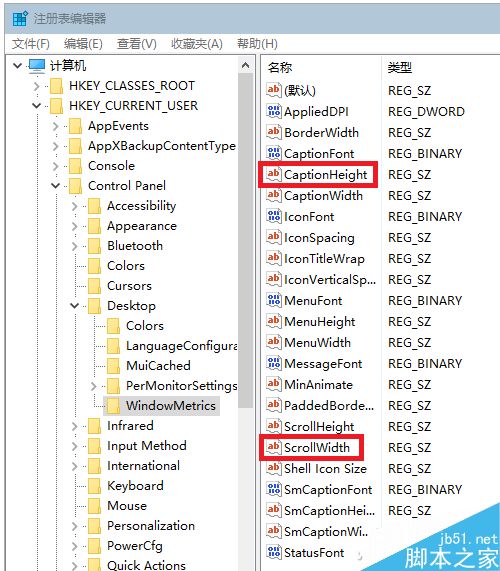The width and height of the screenshot is (500, 571).
Task: Click the (默认) string value icon
Action: coord(273,90)
